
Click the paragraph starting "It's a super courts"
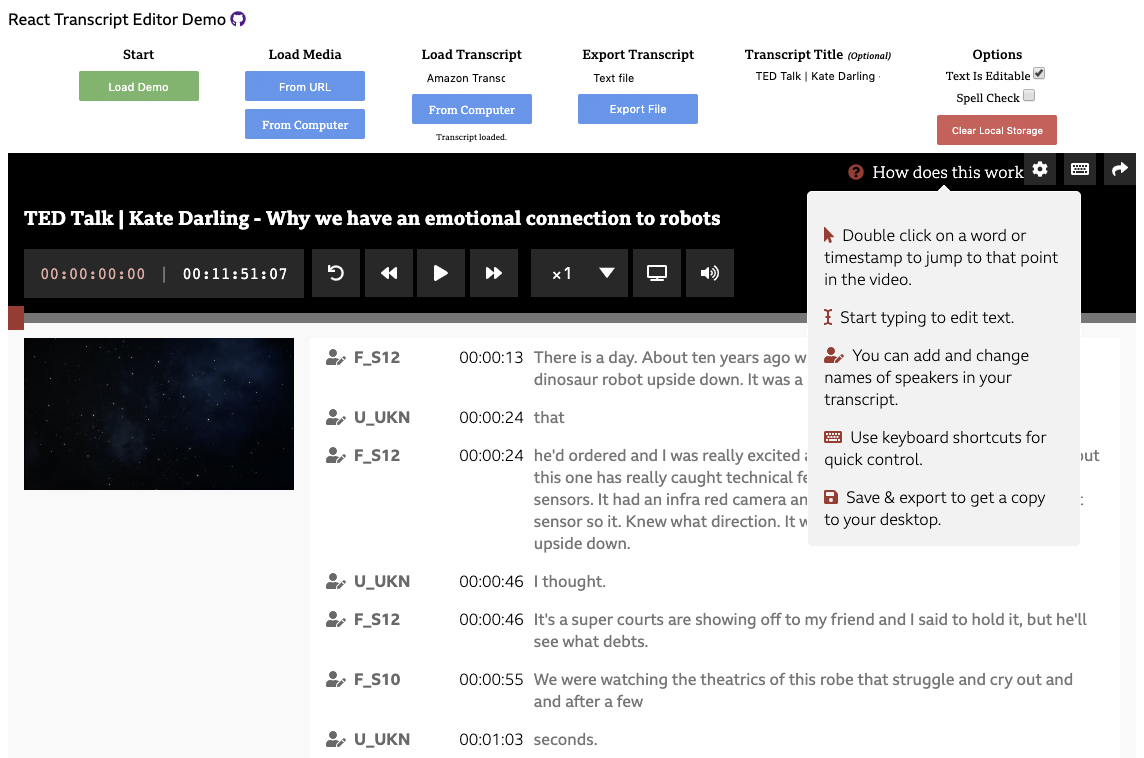(810, 630)
